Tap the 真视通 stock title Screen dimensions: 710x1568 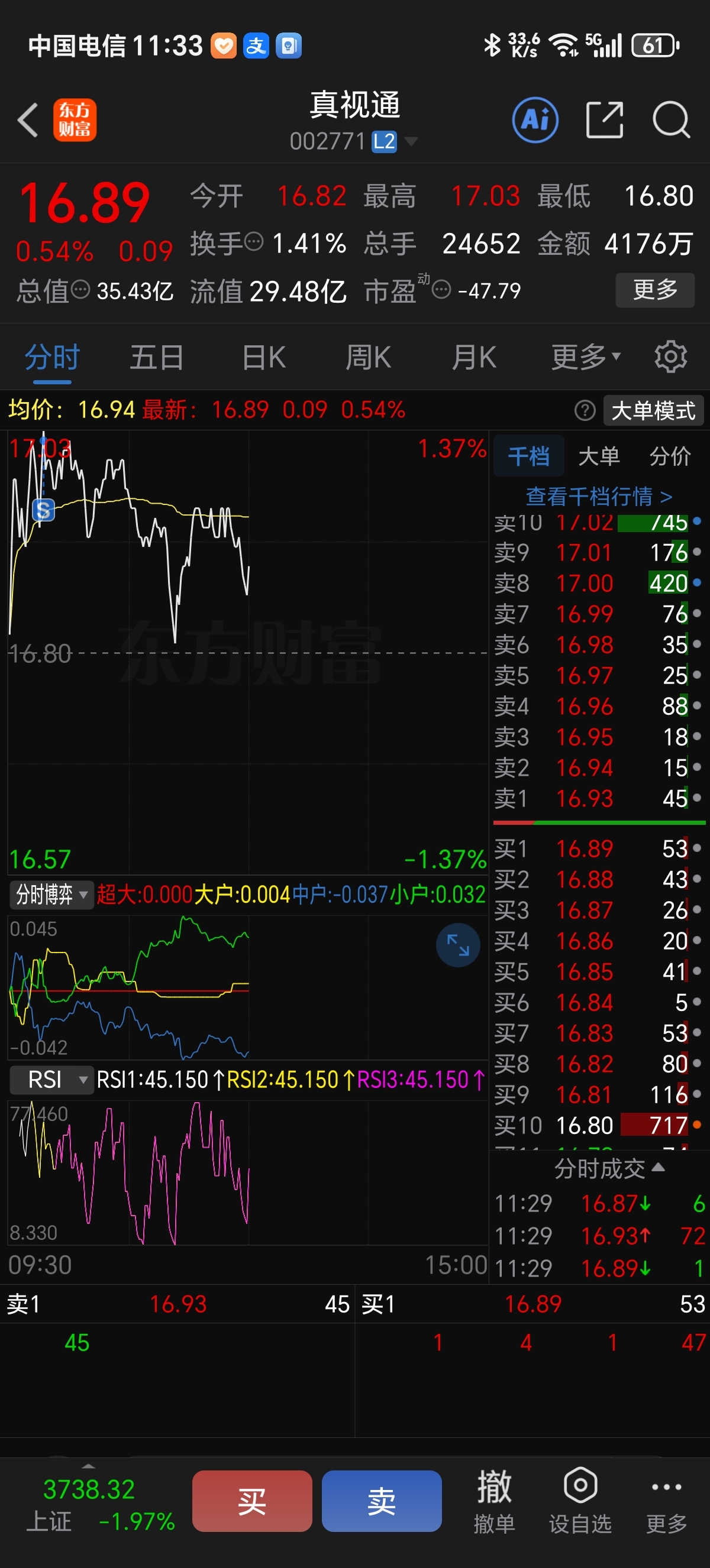pyautogui.click(x=355, y=105)
